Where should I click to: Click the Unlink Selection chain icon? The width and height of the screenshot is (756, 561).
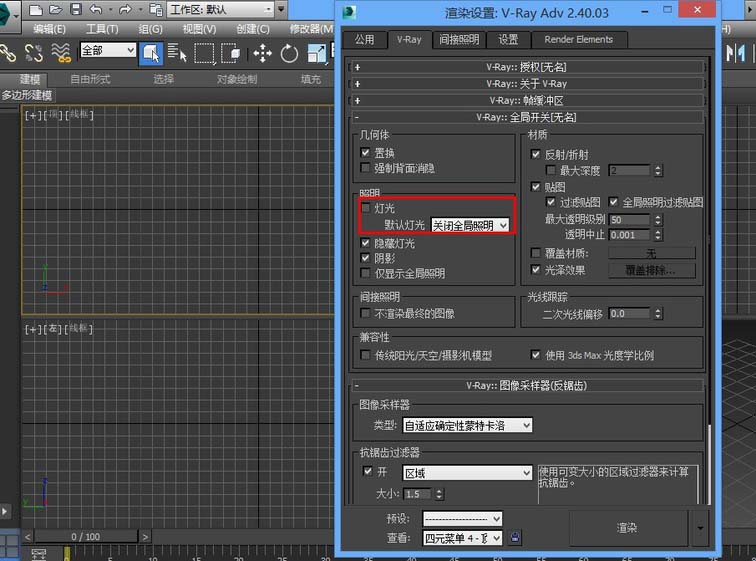[x=33, y=53]
